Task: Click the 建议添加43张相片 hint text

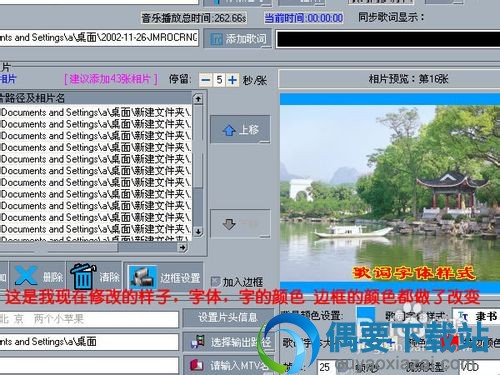Action: tap(111, 79)
